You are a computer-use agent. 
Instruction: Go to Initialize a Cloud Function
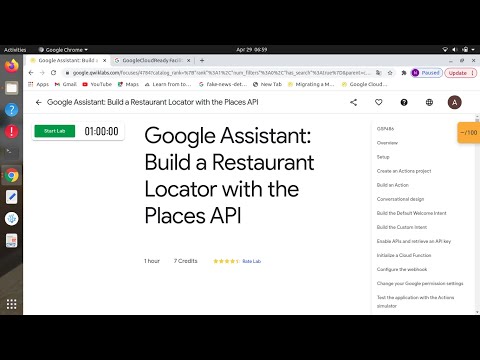tap(404, 255)
